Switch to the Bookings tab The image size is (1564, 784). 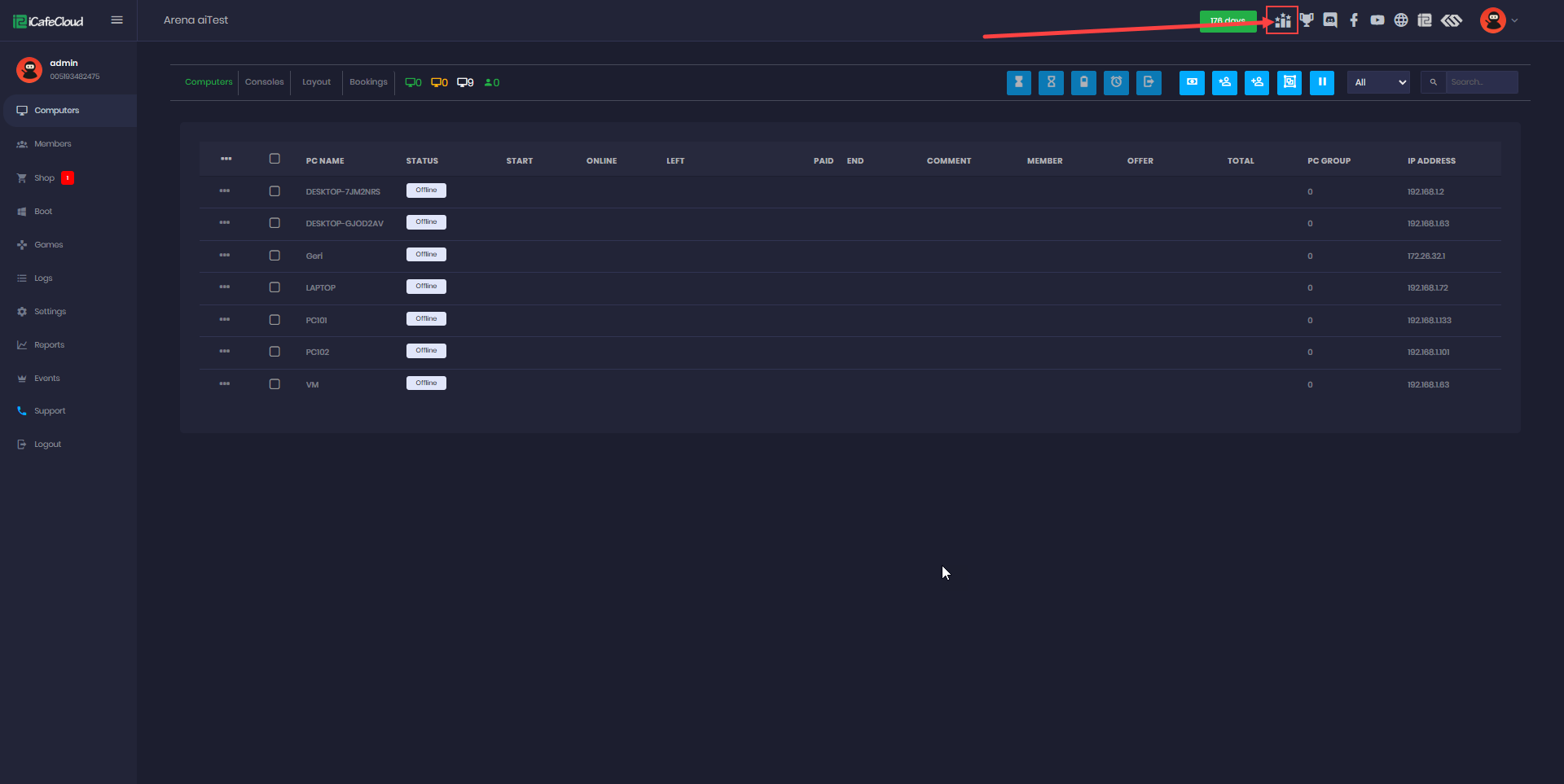click(x=368, y=82)
